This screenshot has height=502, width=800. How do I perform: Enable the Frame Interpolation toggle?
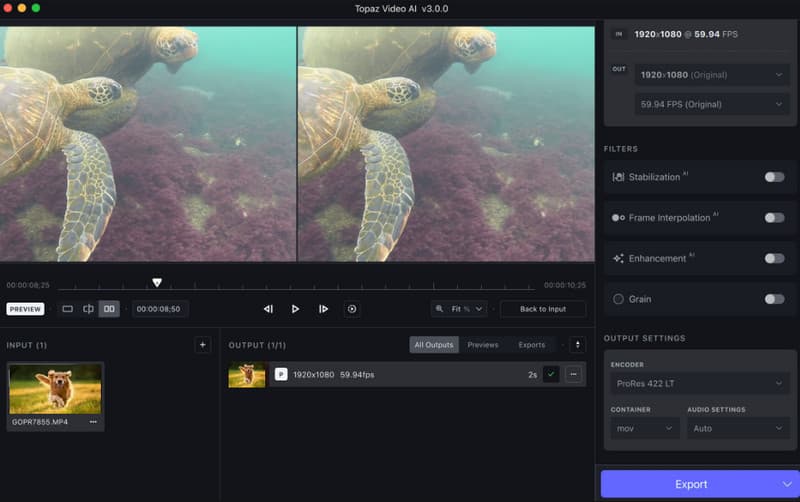(774, 218)
